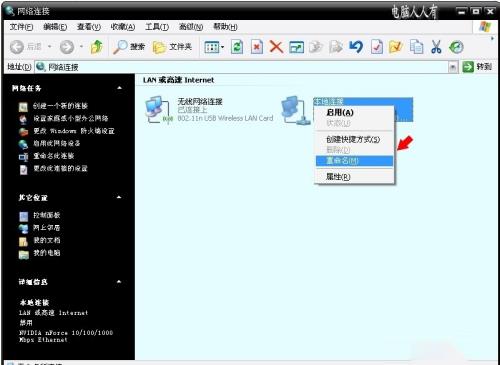Collapse the 其它位置 sidebar section
The height and width of the screenshot is (365, 500).
(119, 197)
